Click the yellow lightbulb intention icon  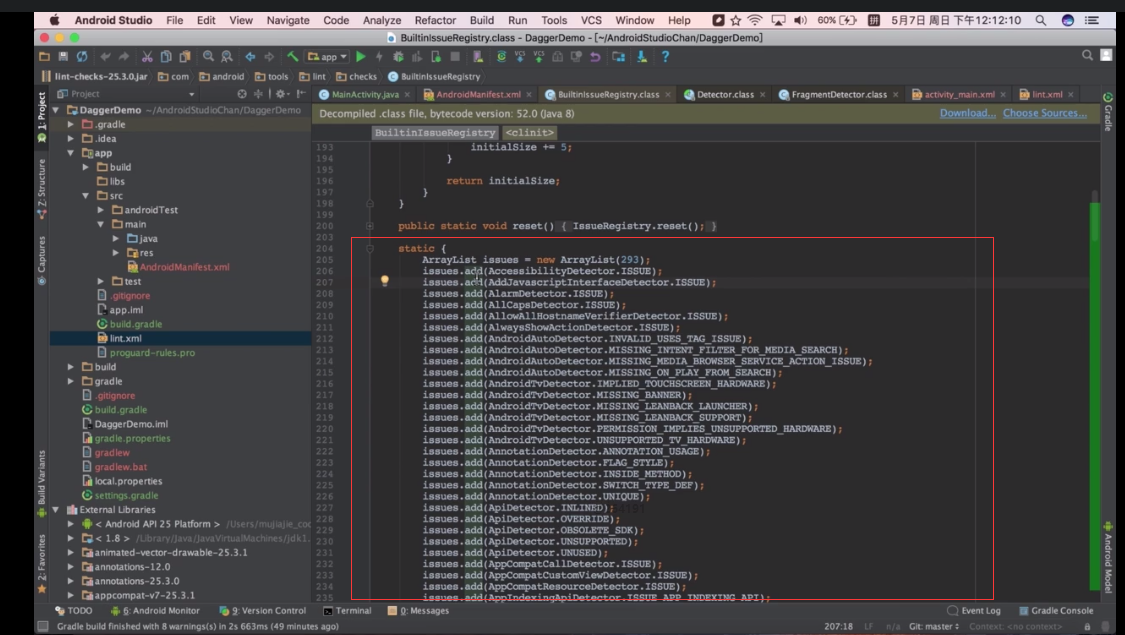385,281
